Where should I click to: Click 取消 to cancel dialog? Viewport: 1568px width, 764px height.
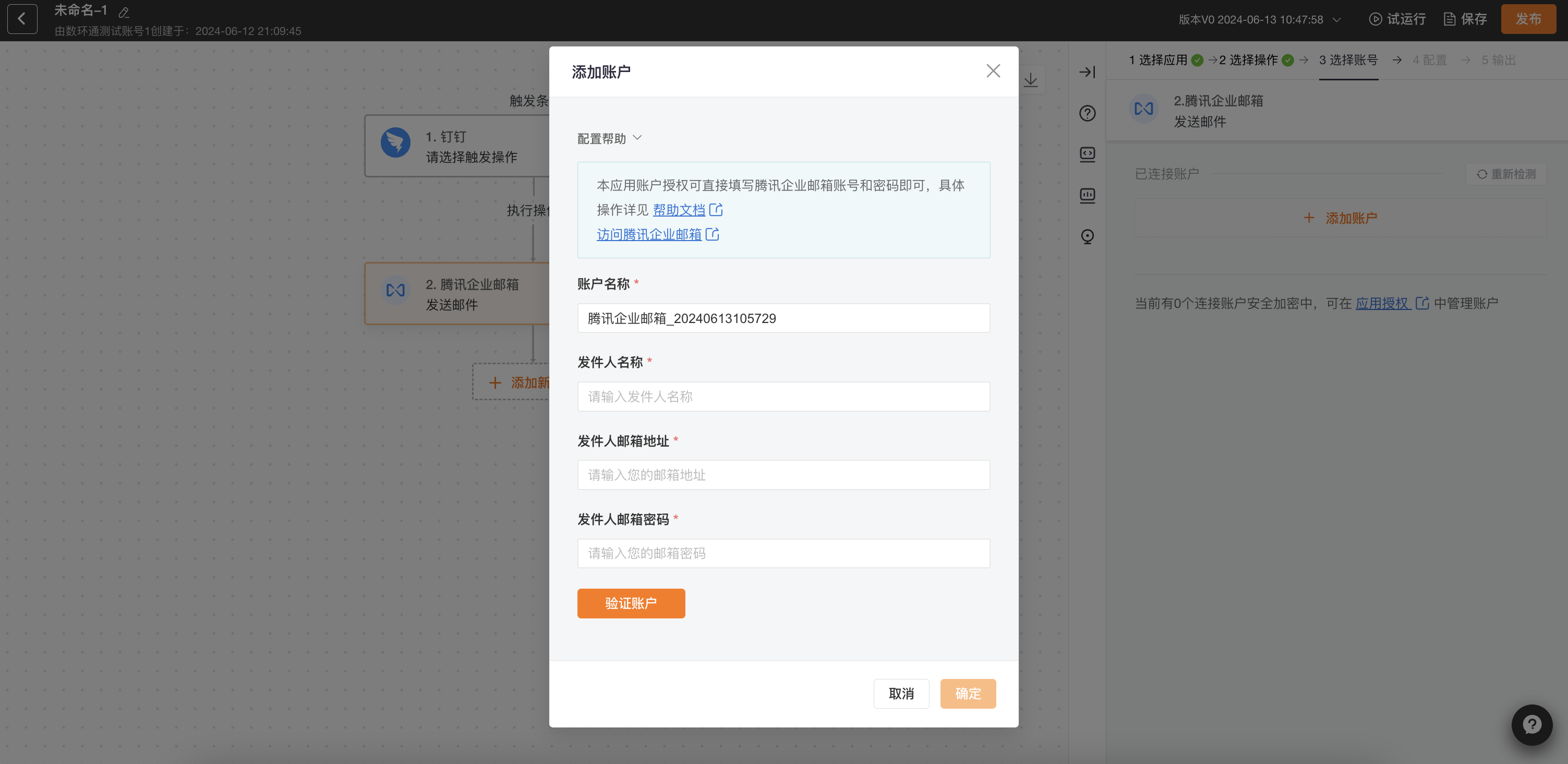[901, 694]
